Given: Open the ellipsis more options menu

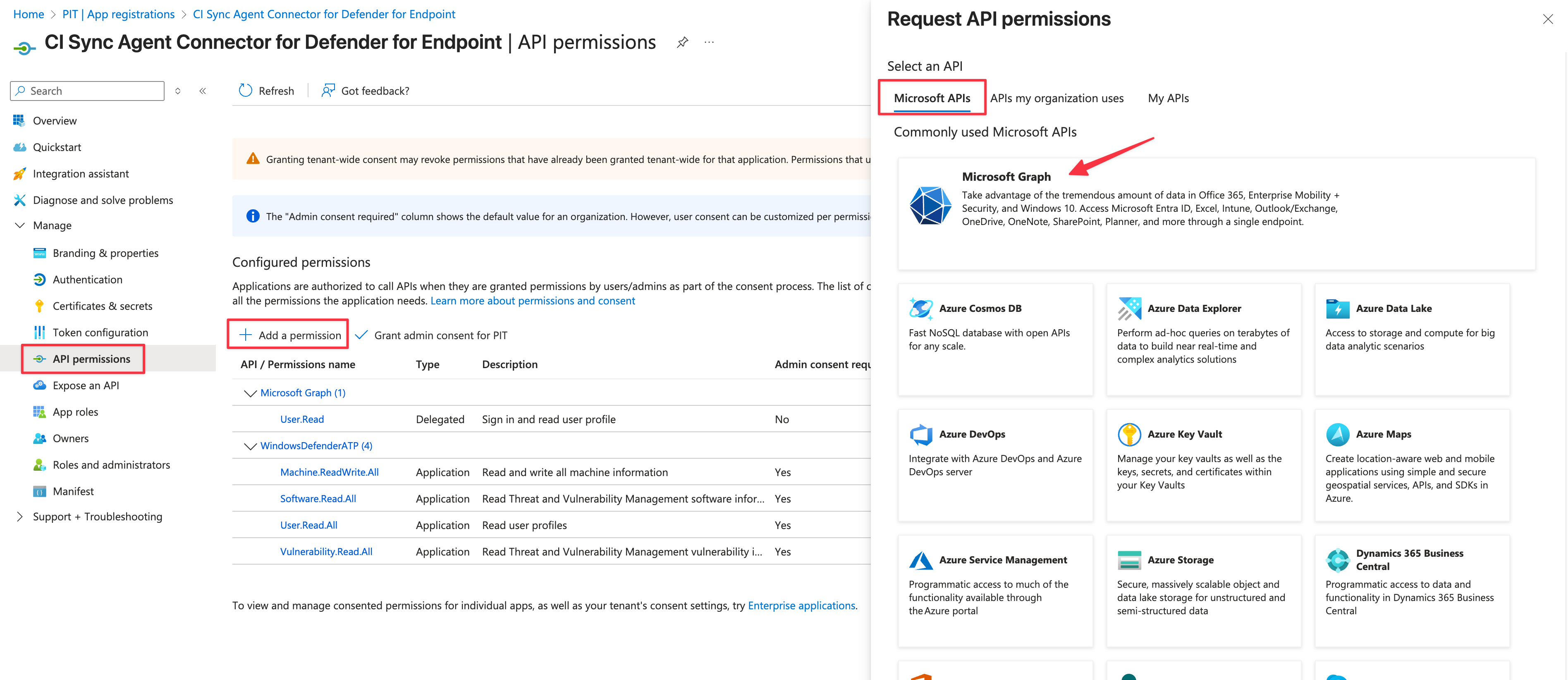Looking at the screenshot, I should (709, 43).
